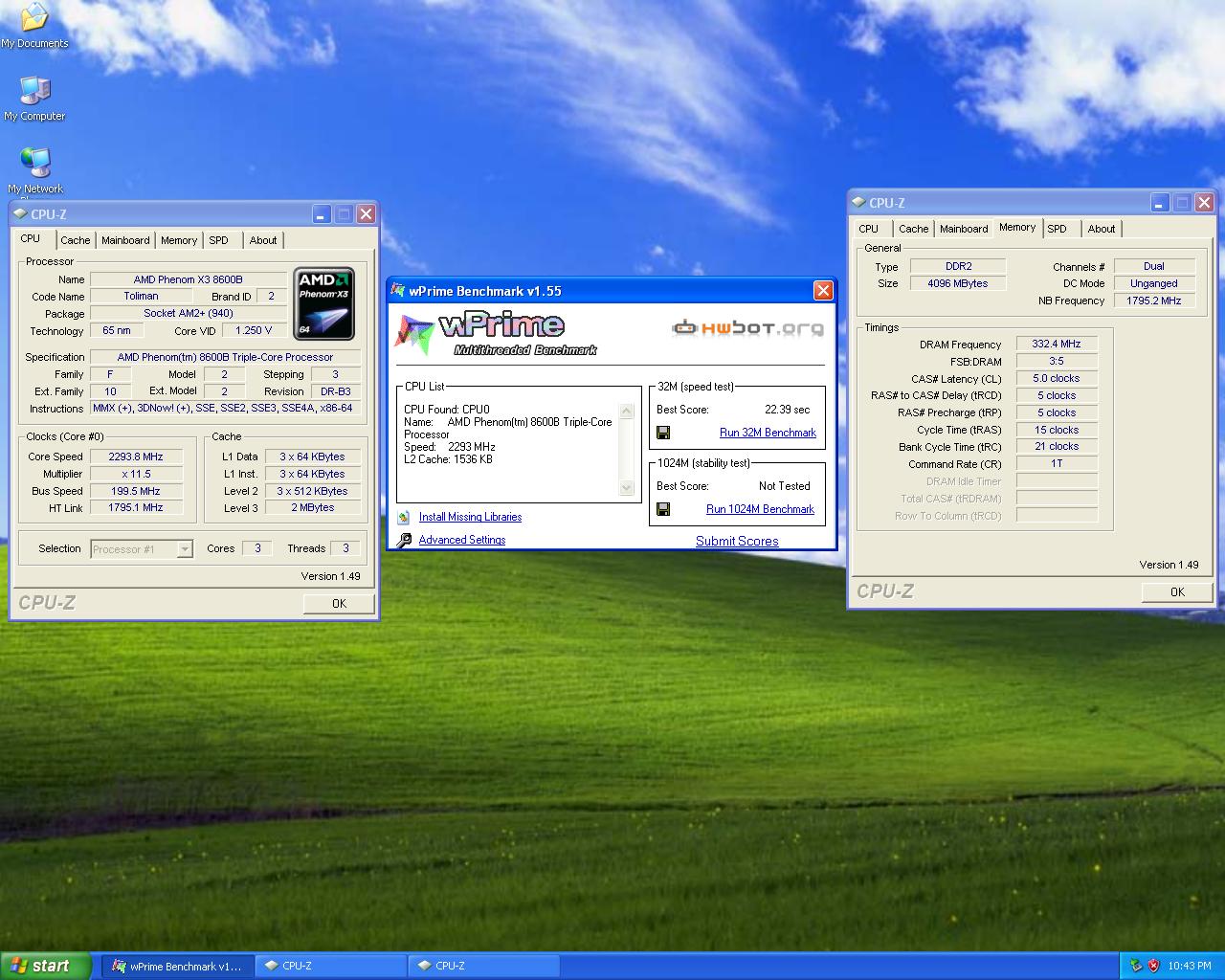Click the security shield tray icon
1225x980 pixels.
click(x=1153, y=966)
